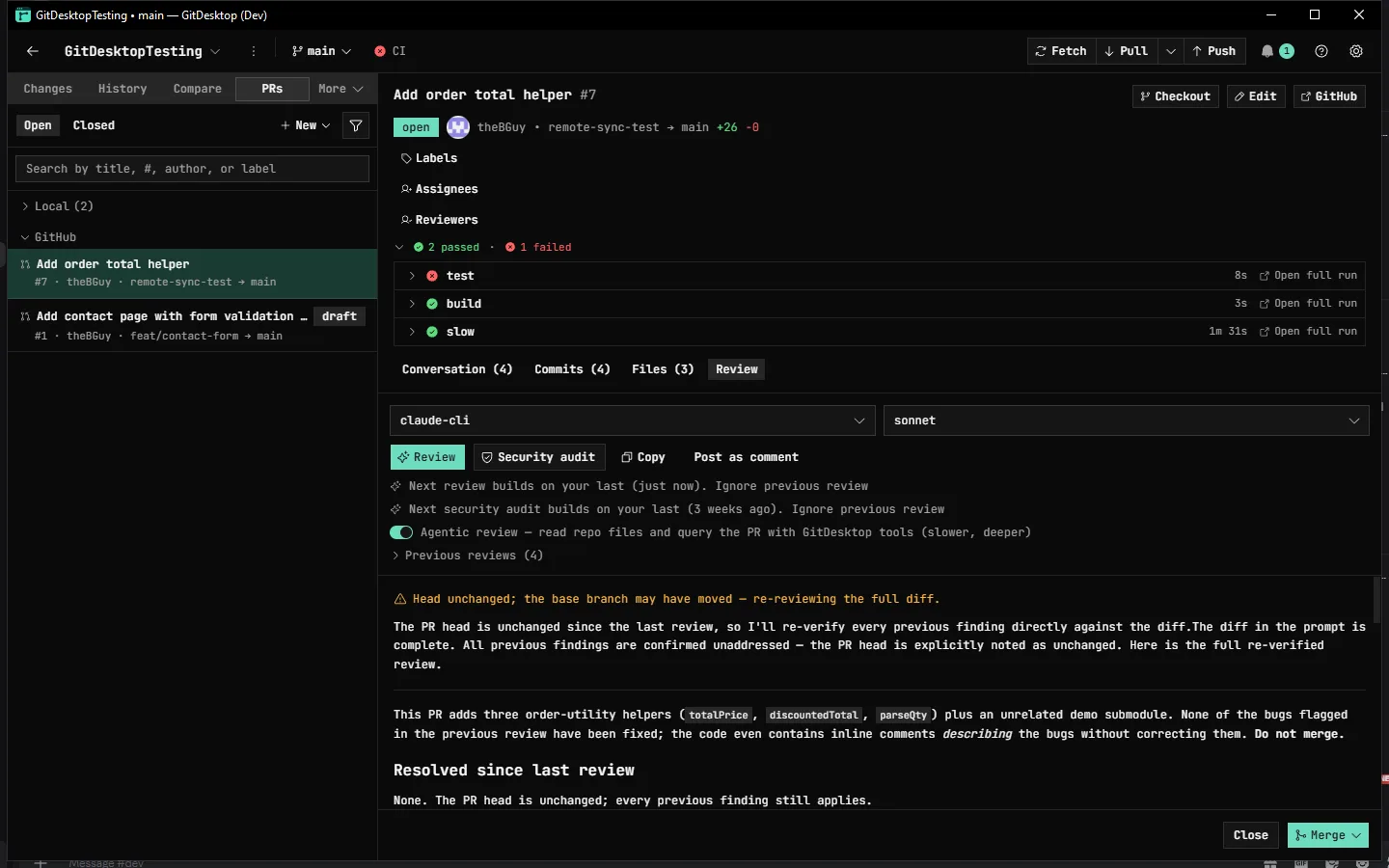
Task: Expand the slow check row
Action: (412, 332)
